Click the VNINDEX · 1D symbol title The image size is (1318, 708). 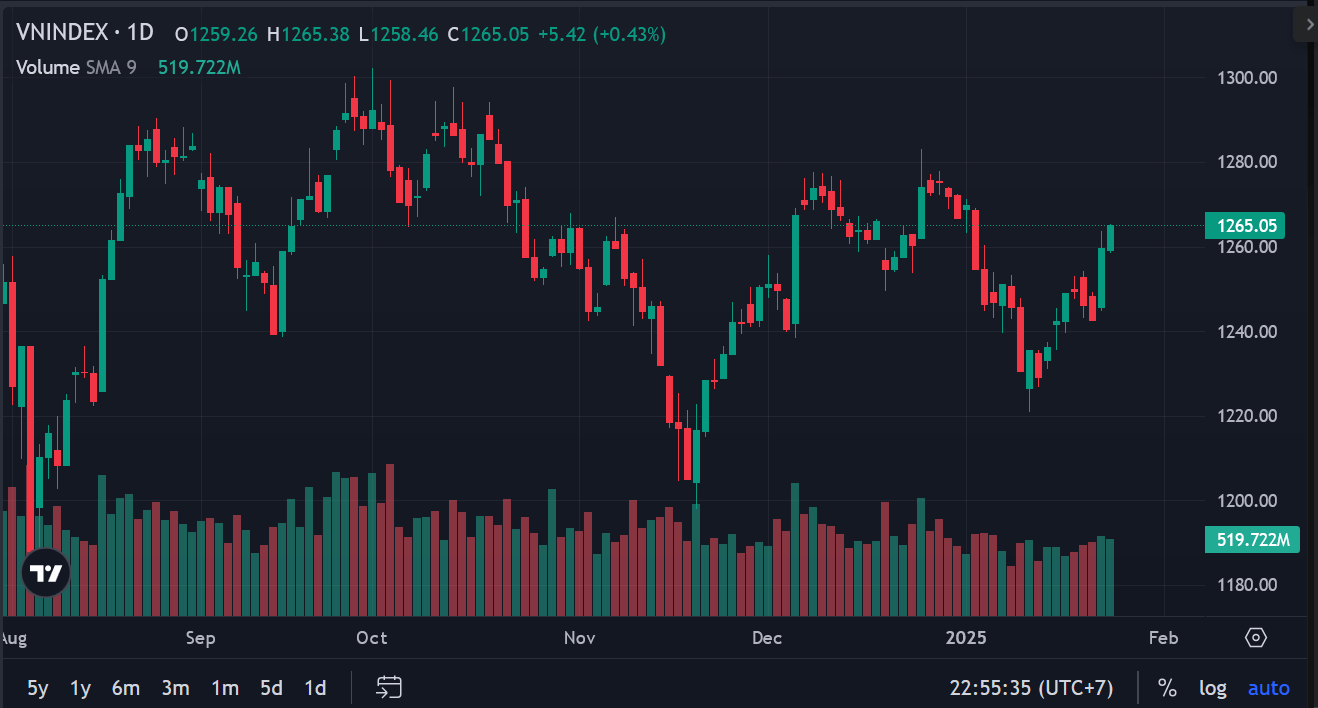pyautogui.click(x=85, y=33)
